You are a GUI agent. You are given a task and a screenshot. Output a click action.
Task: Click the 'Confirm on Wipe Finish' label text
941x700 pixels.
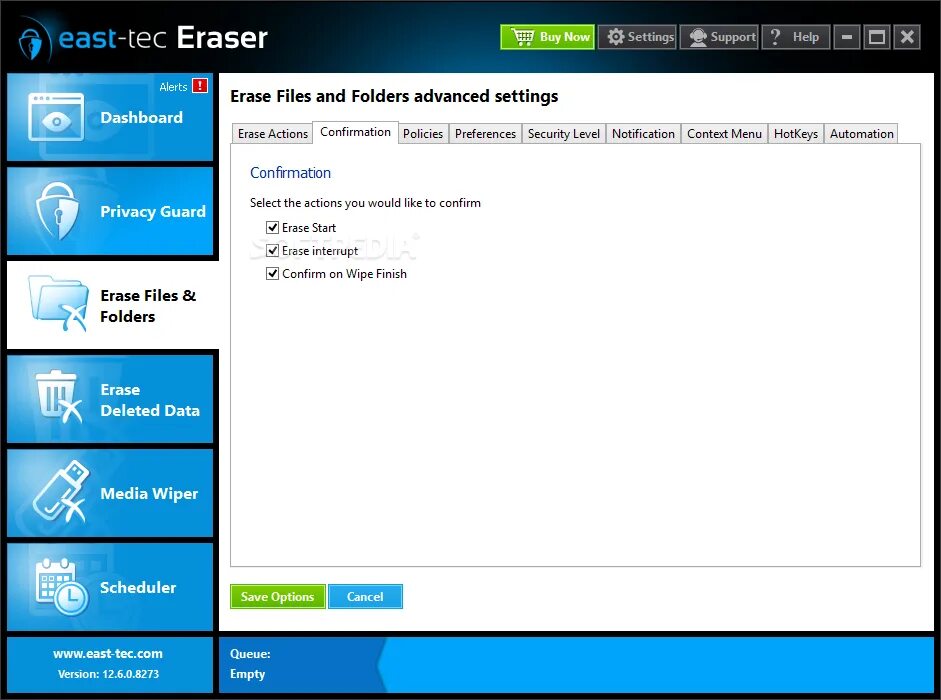344,274
